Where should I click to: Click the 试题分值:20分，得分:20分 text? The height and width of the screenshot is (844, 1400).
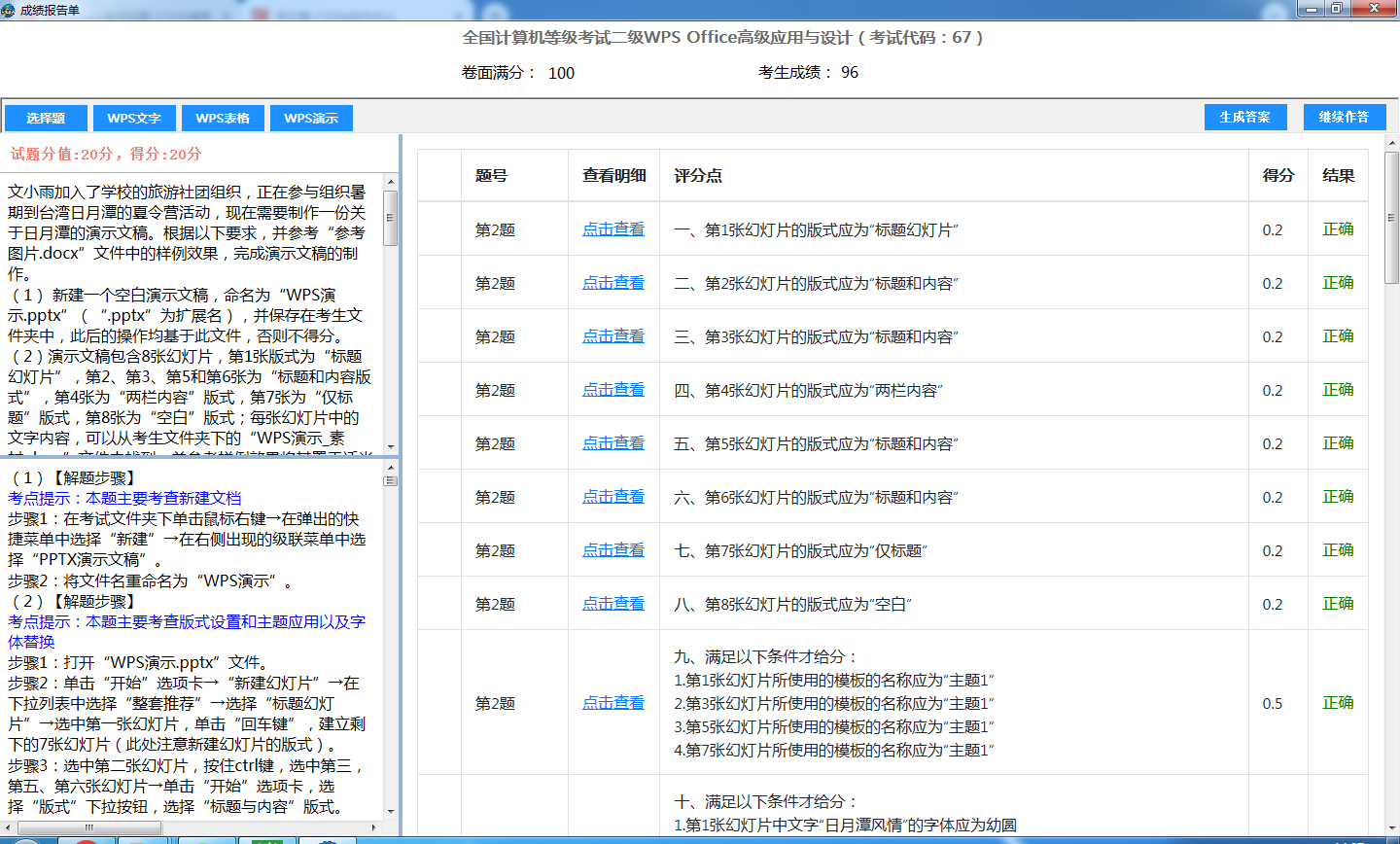pyautogui.click(x=106, y=154)
